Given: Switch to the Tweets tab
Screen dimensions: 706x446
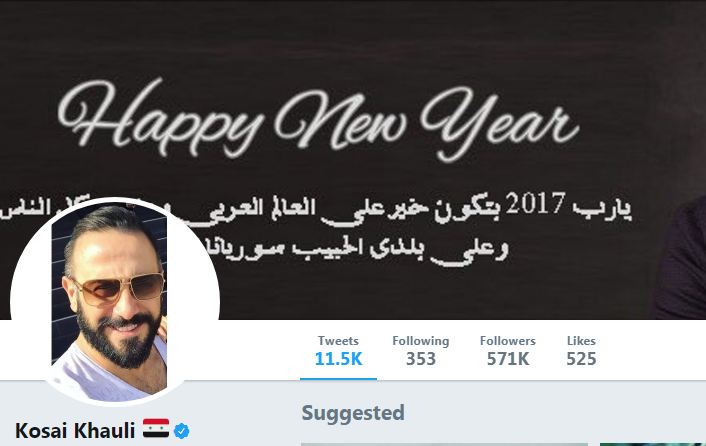Looking at the screenshot, I should (338, 351).
